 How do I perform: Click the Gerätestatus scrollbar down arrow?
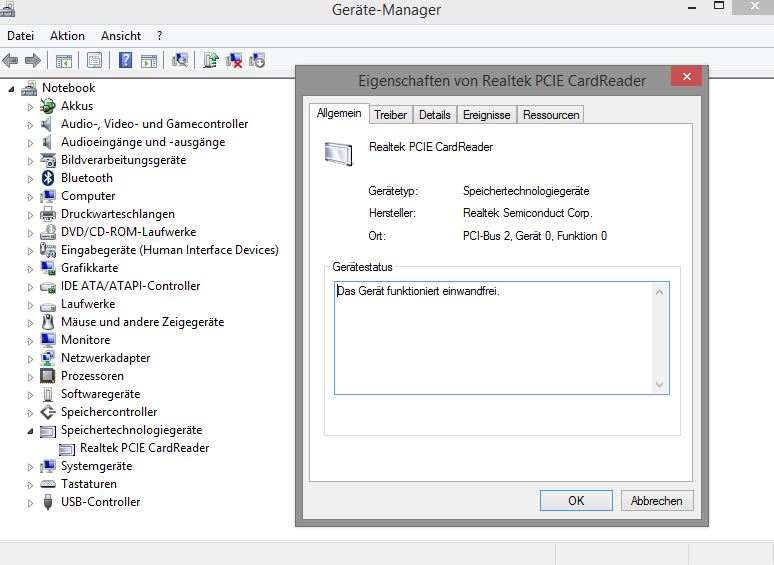coord(659,384)
